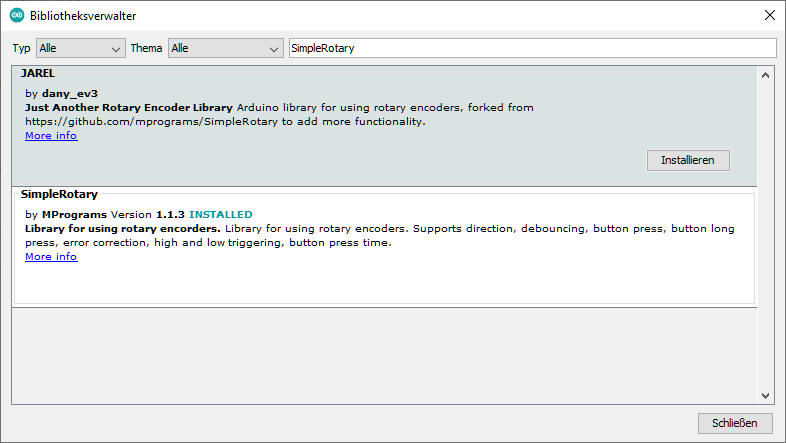The height and width of the screenshot is (443, 786).
Task: Click the INSTALLED status label
Action: click(221, 215)
